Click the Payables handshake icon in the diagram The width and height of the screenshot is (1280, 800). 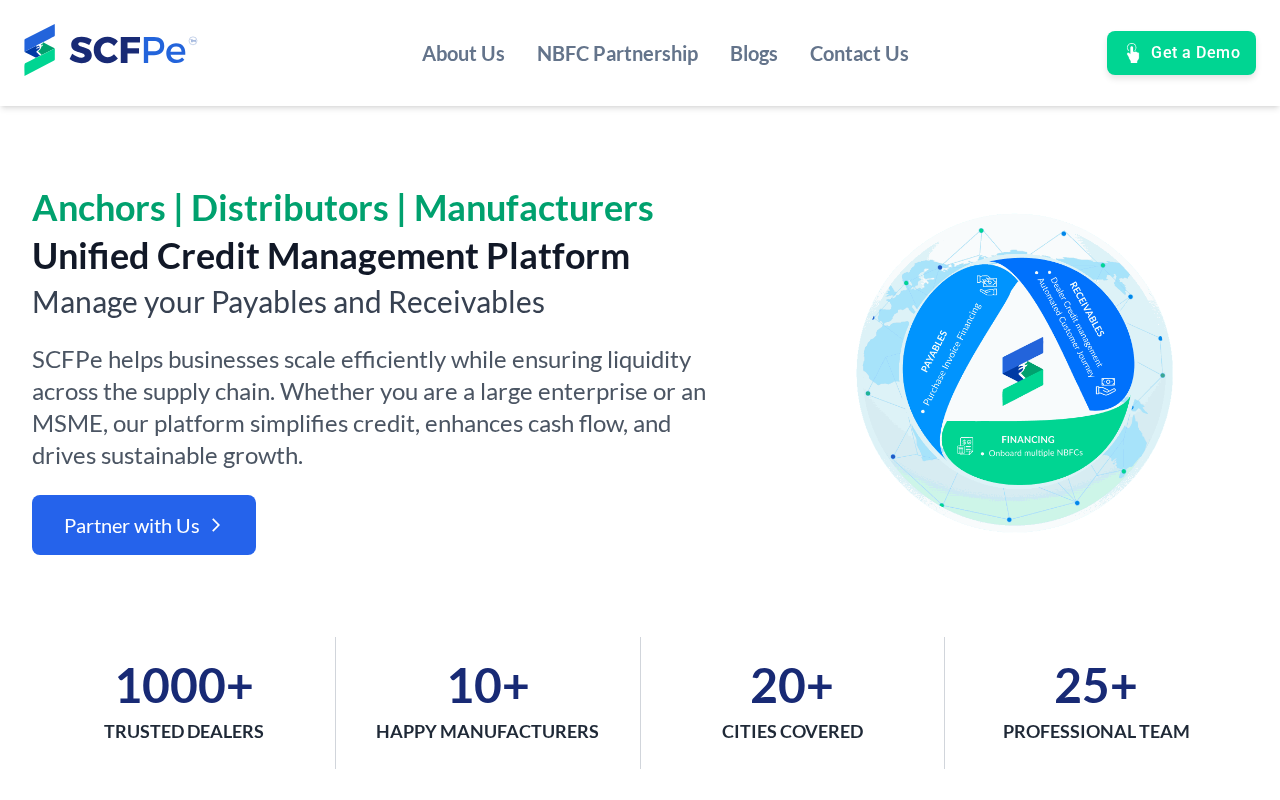[x=987, y=285]
